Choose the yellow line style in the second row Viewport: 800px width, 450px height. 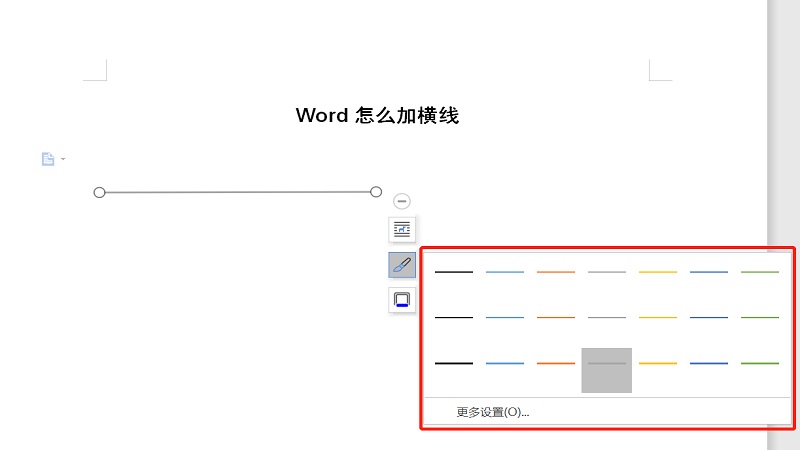pyautogui.click(x=658, y=317)
